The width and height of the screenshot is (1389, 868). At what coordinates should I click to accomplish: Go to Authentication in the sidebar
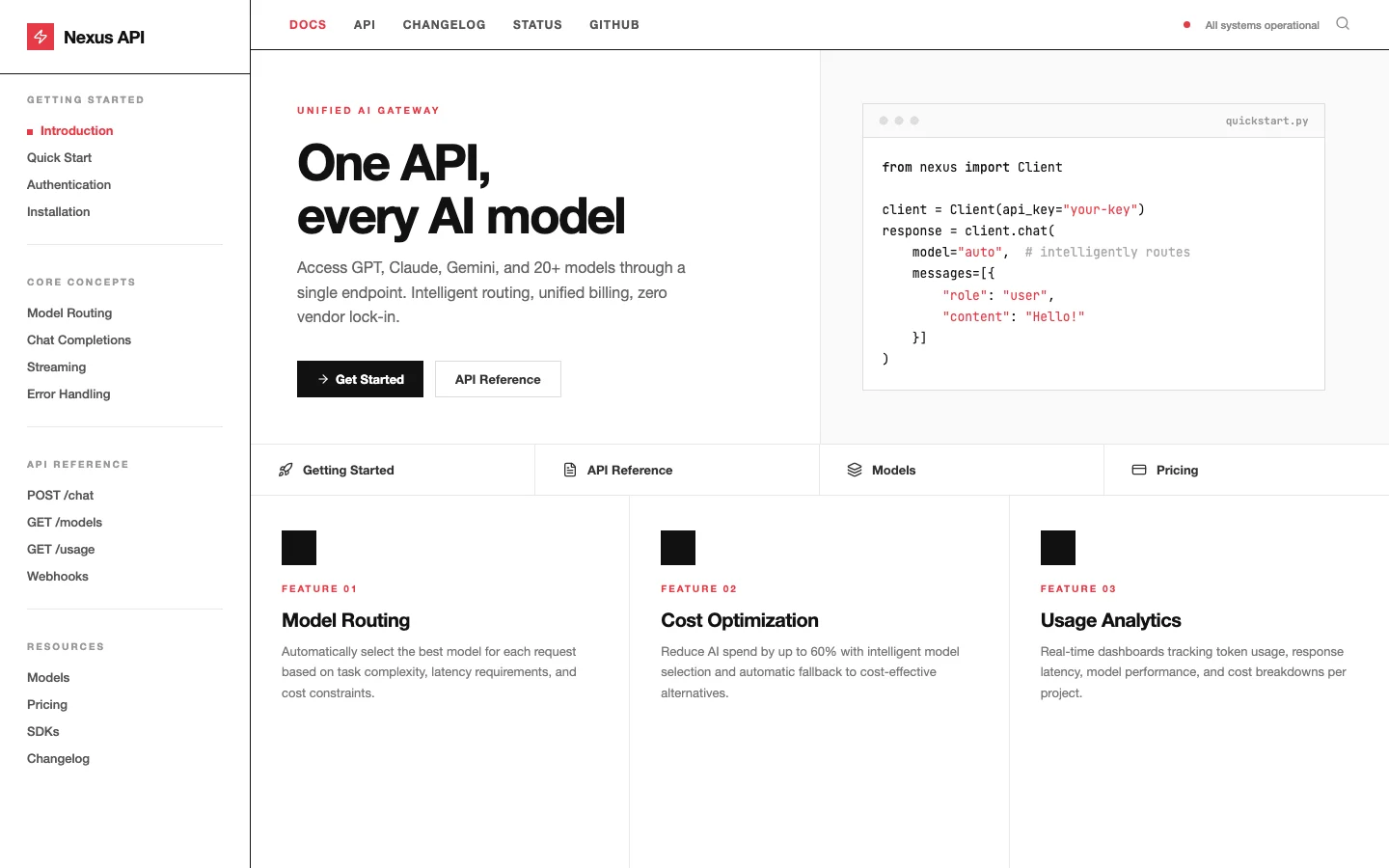(68, 184)
